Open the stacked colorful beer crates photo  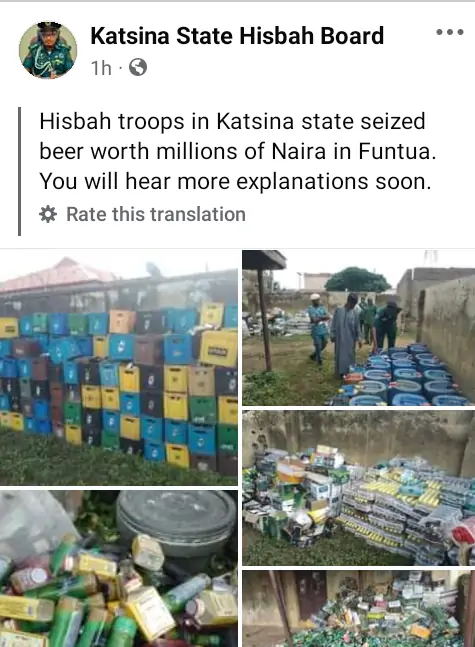click(119, 367)
